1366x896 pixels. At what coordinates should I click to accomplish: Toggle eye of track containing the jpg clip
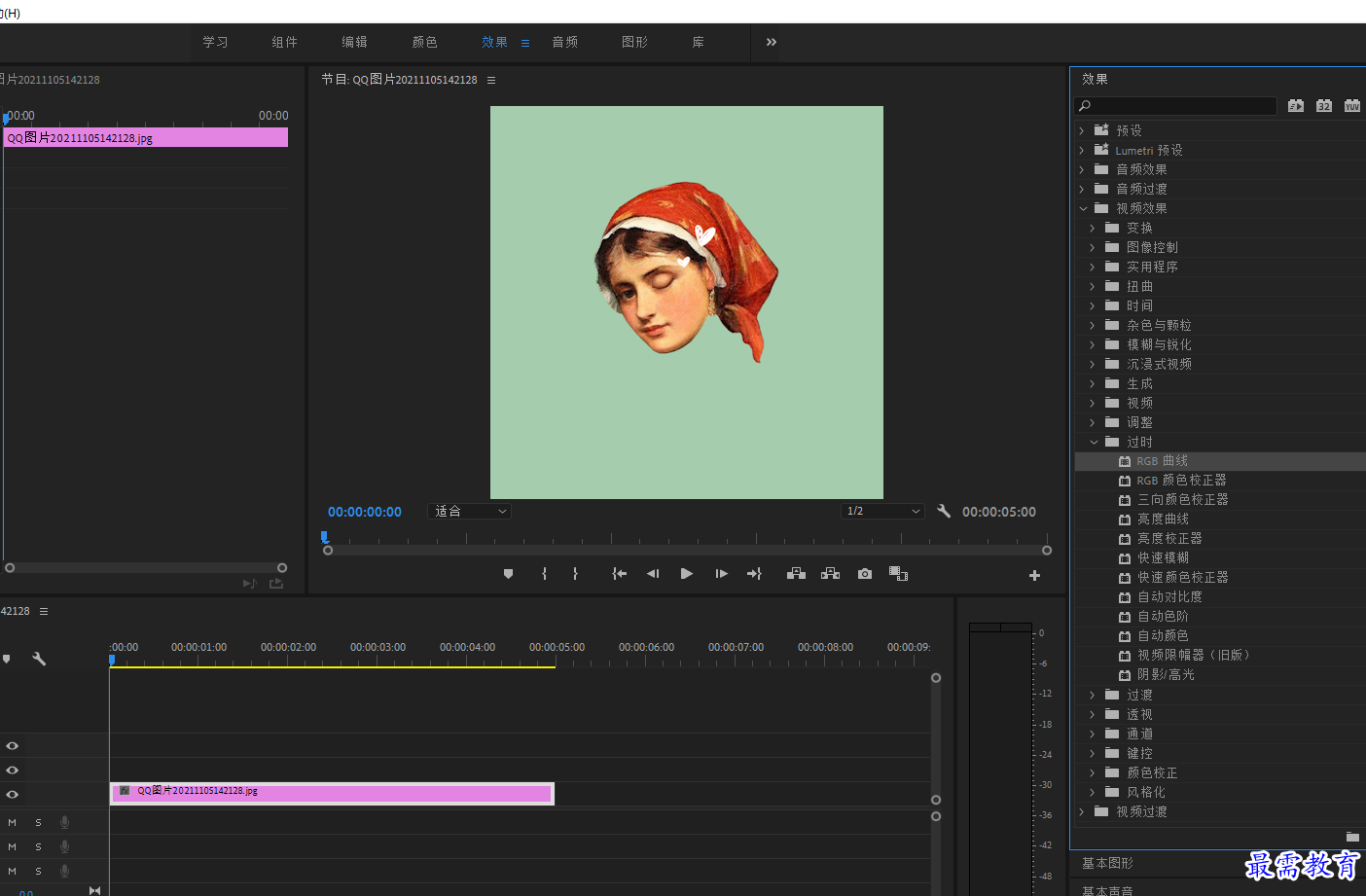point(13,794)
